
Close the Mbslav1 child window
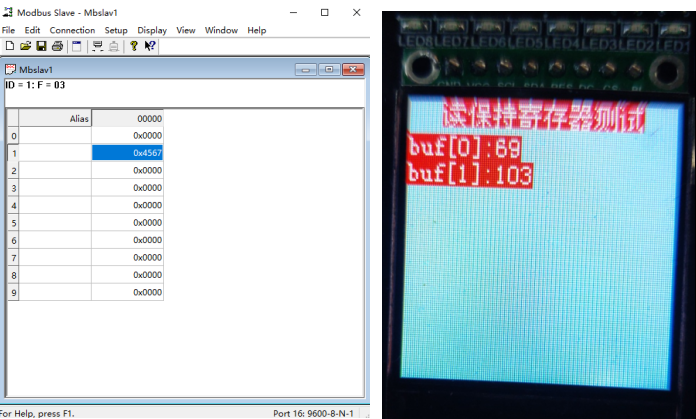[353, 69]
